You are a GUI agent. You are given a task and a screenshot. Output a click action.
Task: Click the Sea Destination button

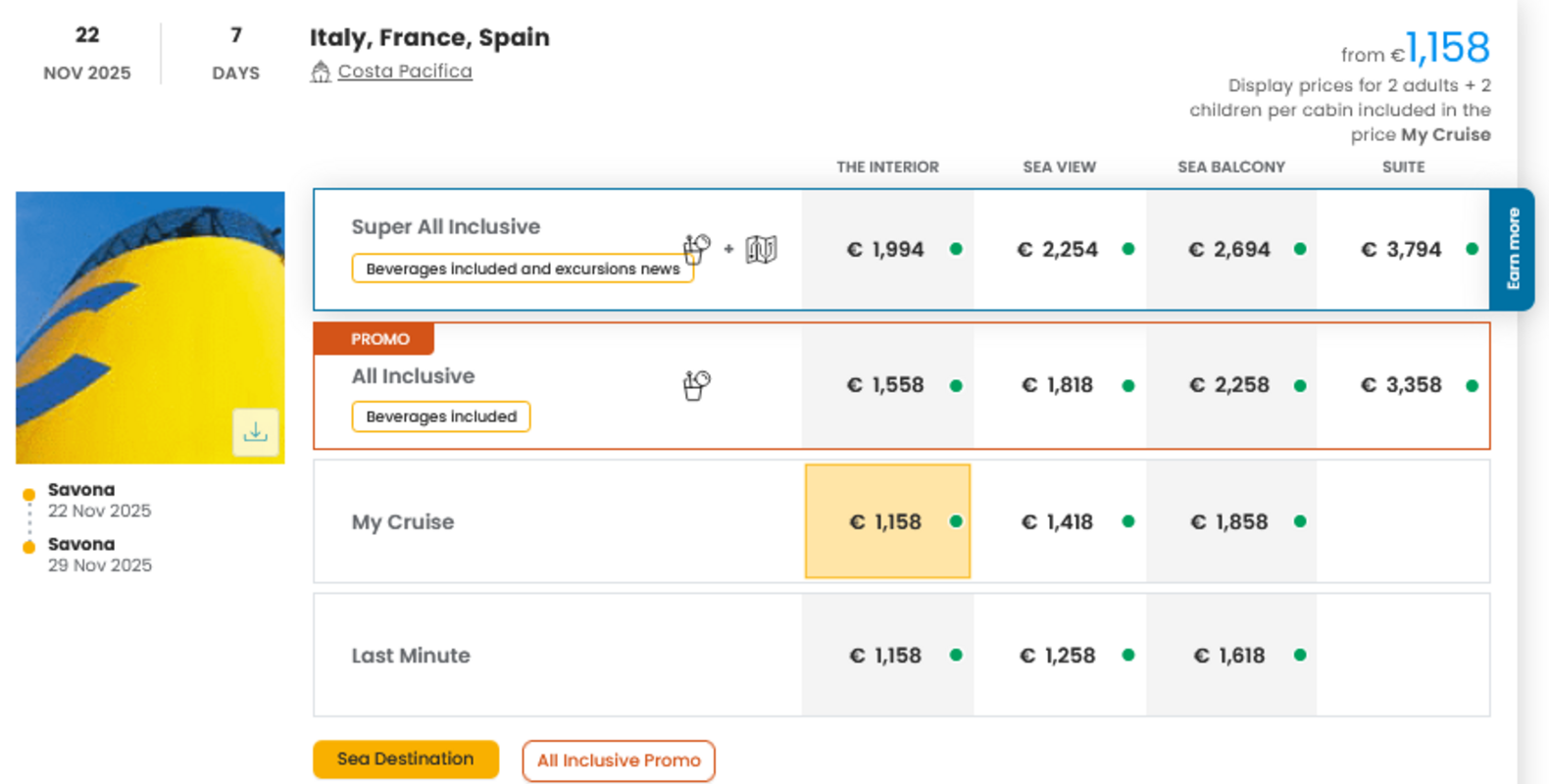(x=405, y=759)
